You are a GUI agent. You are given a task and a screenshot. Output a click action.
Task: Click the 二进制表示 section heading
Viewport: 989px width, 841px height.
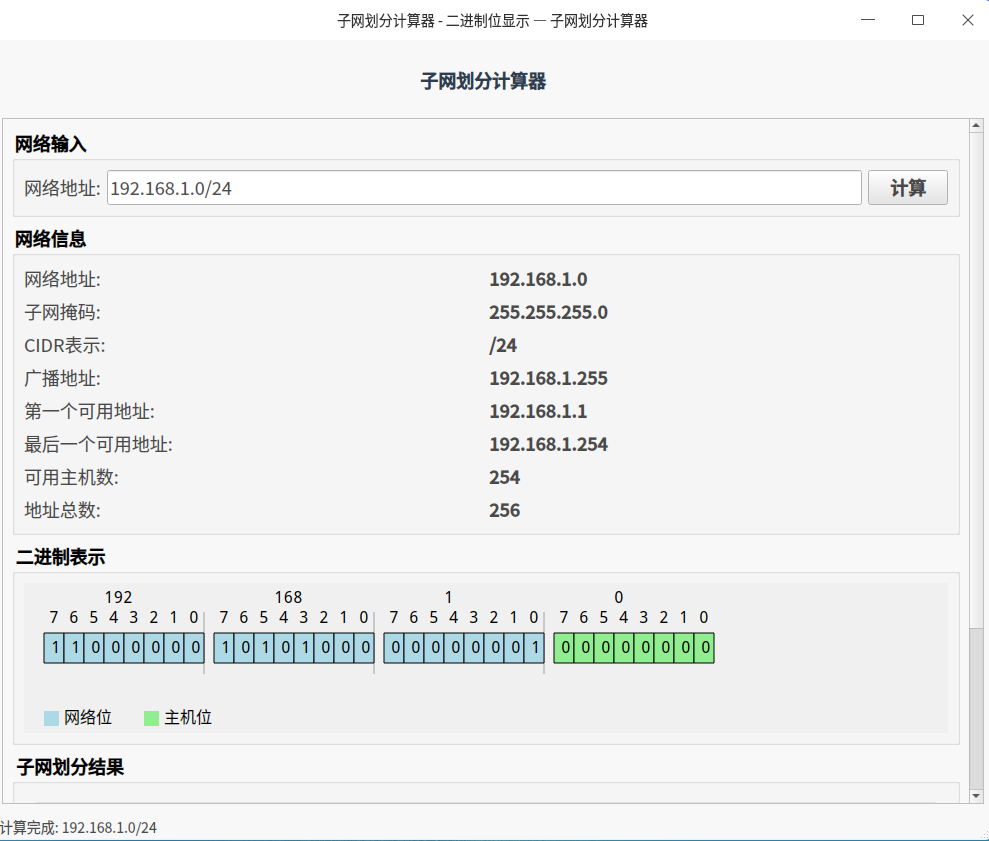(x=61, y=557)
